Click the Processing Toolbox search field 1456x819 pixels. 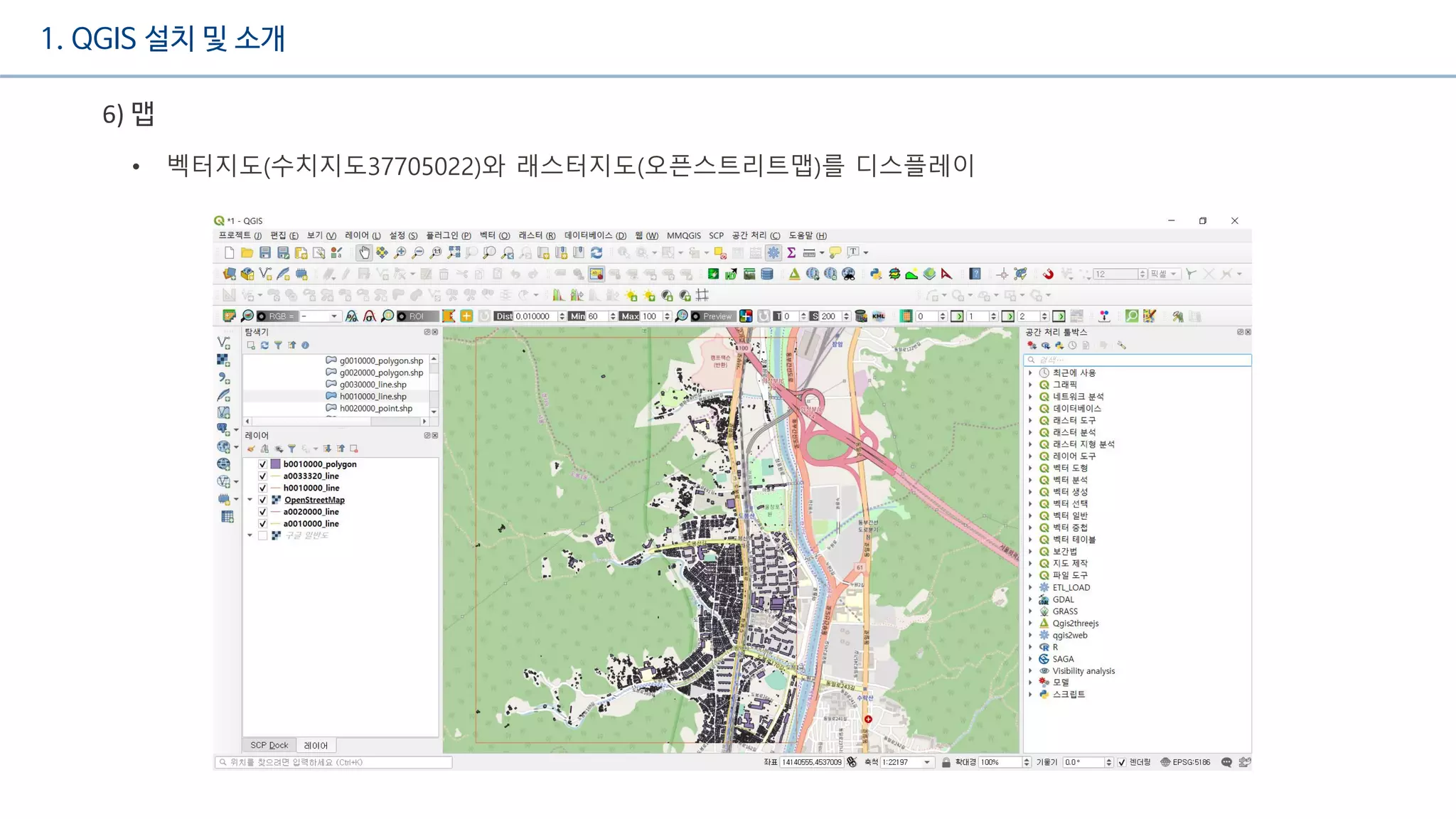1137,360
